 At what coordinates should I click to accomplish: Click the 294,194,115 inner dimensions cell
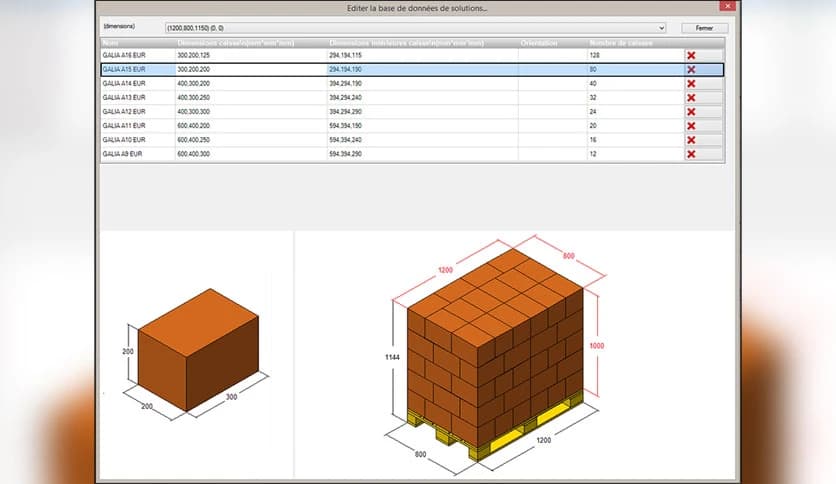(x=422, y=55)
